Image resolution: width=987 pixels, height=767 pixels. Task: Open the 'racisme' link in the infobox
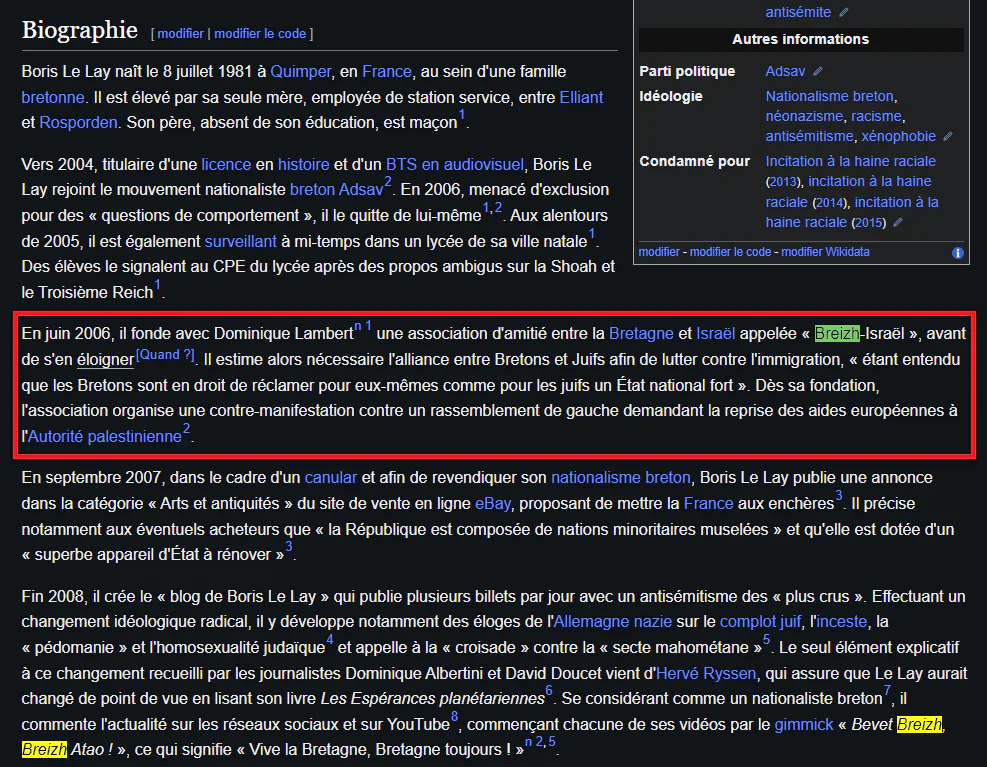point(877,116)
